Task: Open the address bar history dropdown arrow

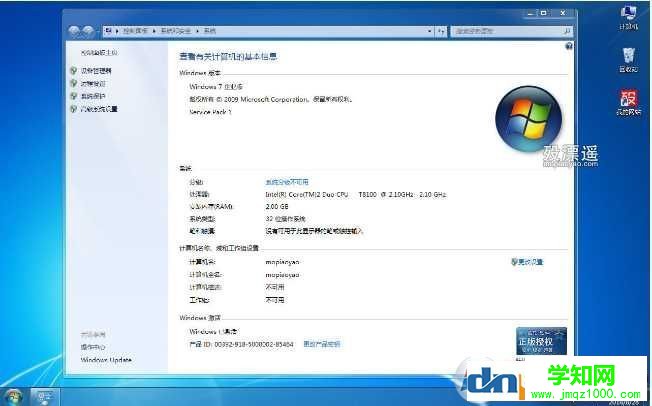Action: (430, 31)
